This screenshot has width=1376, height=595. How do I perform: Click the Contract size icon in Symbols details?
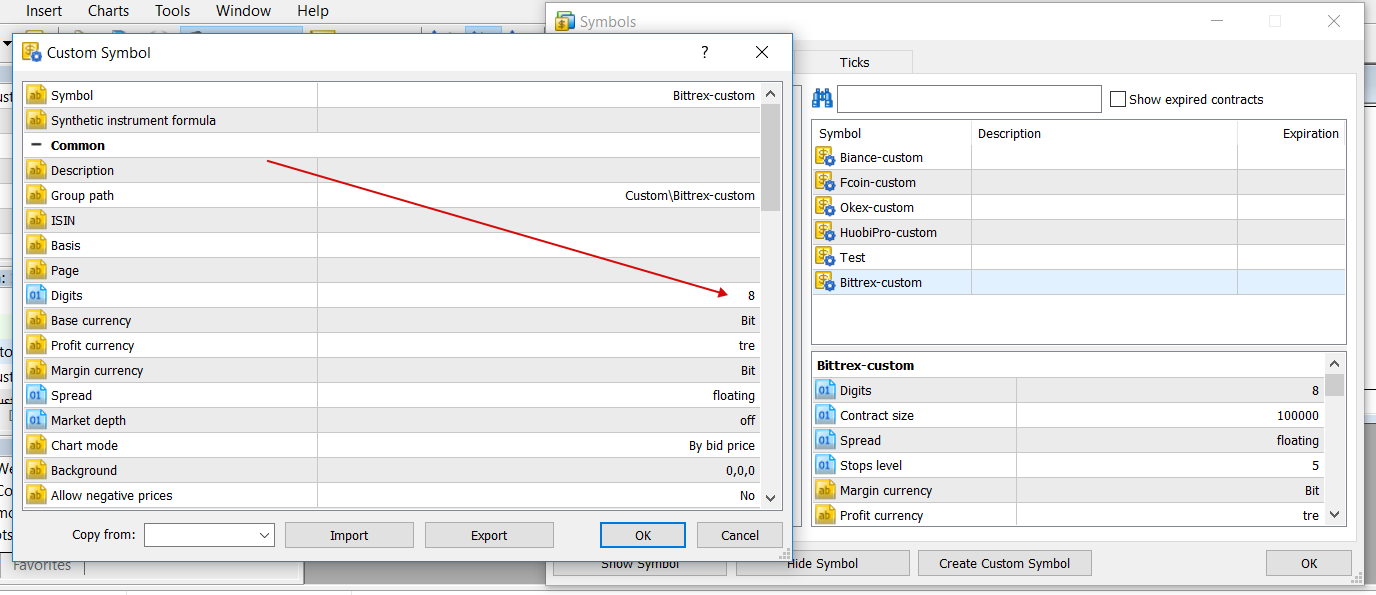(x=825, y=415)
